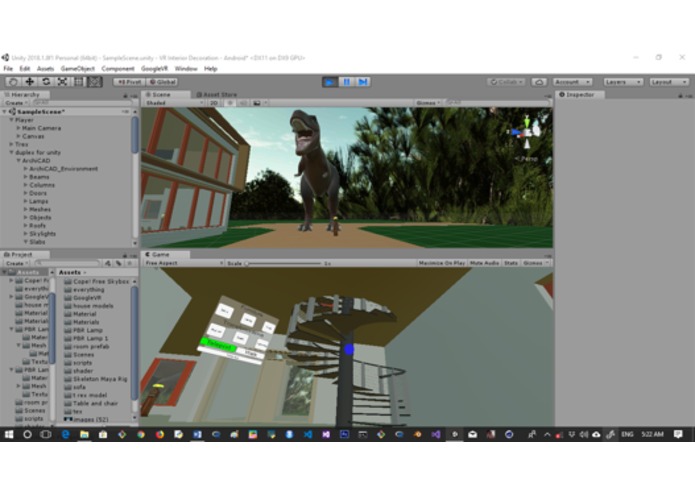Open the File menu
Viewport: 695px width, 494px height.
8,69
